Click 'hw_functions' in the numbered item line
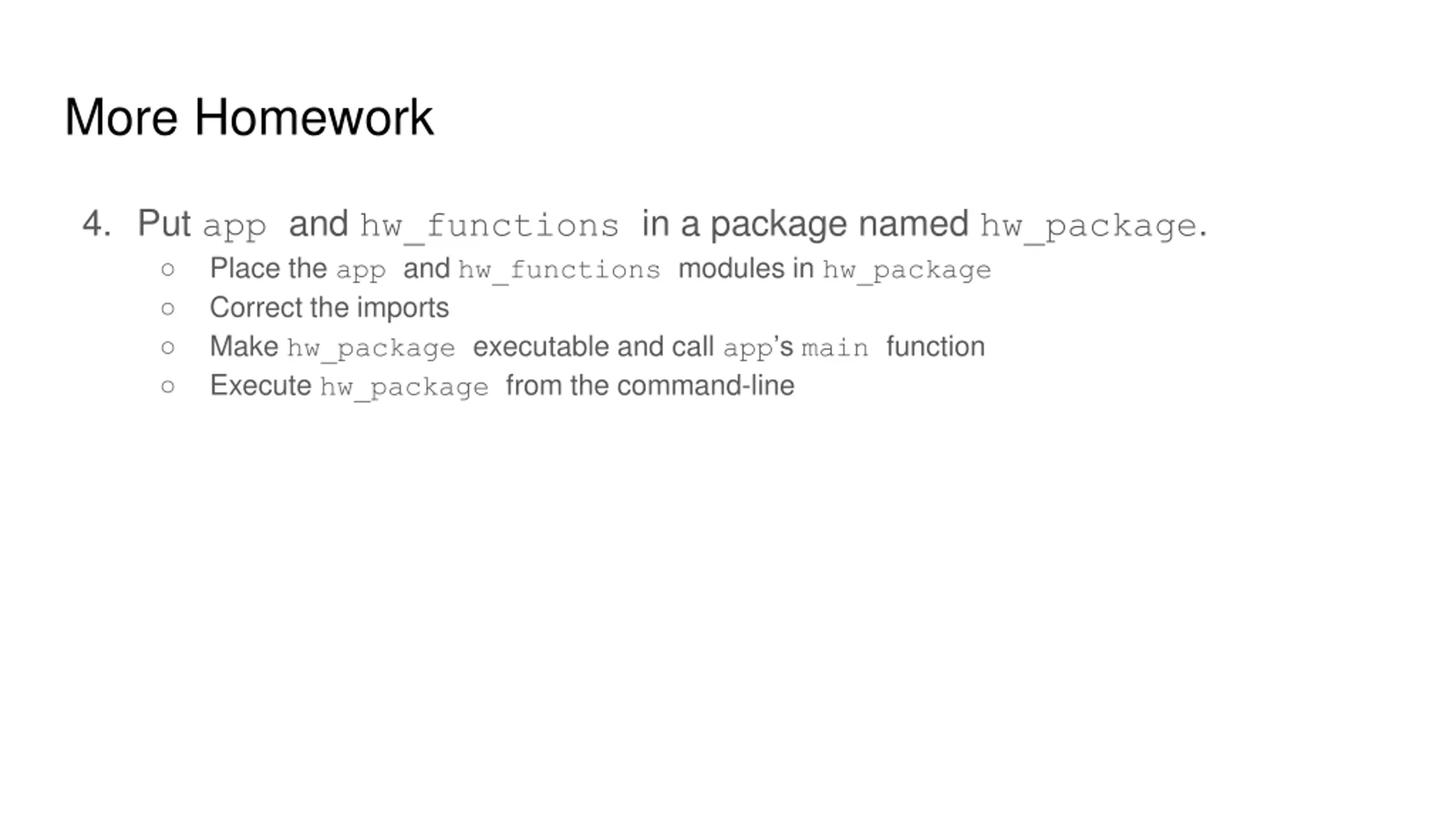1456x819 pixels. 490,226
